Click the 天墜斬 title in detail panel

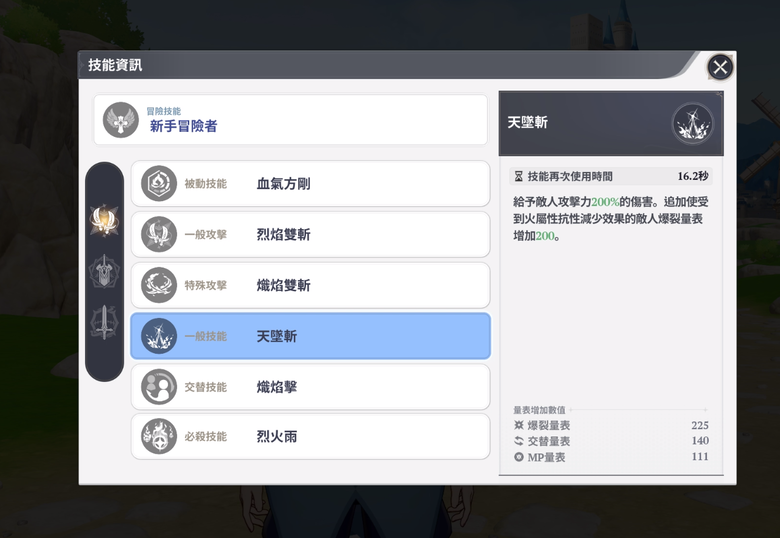click(x=527, y=122)
